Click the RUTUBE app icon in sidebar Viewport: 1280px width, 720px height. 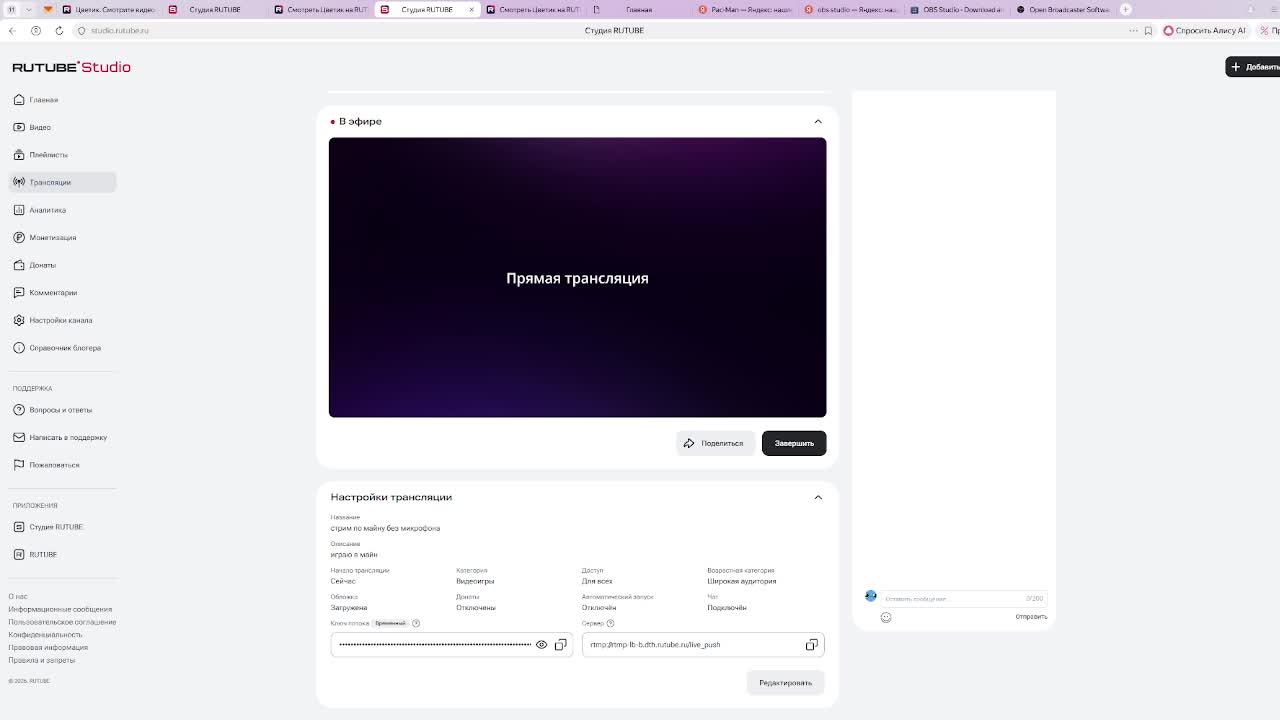[19, 554]
